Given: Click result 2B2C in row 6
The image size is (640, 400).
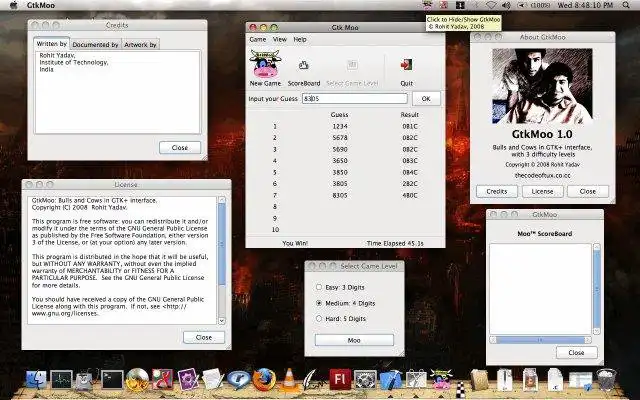Looking at the screenshot, I should click(x=410, y=184).
